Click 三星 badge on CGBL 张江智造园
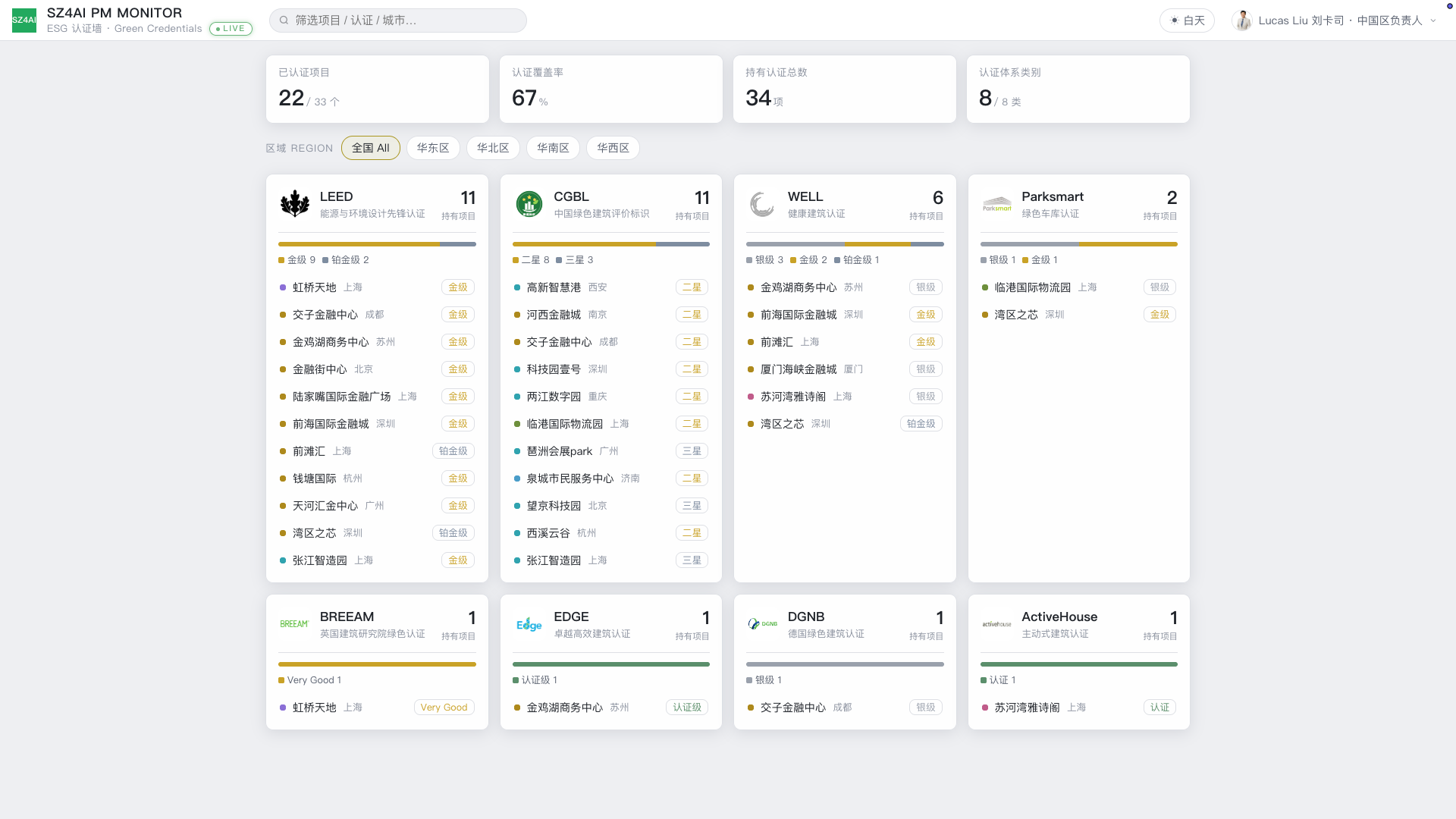Screen dimensions: 1456x819 pyautogui.click(x=692, y=560)
